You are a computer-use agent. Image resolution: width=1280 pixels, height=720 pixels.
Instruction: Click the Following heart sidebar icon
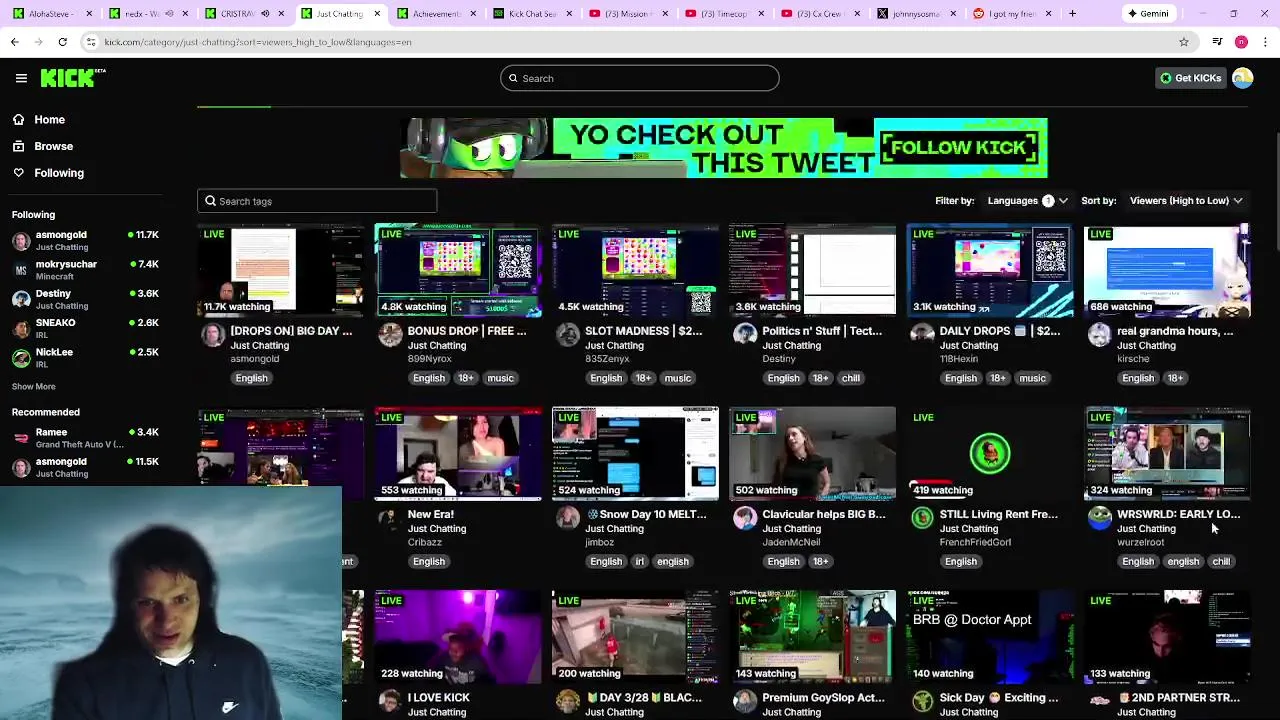coord(18,173)
